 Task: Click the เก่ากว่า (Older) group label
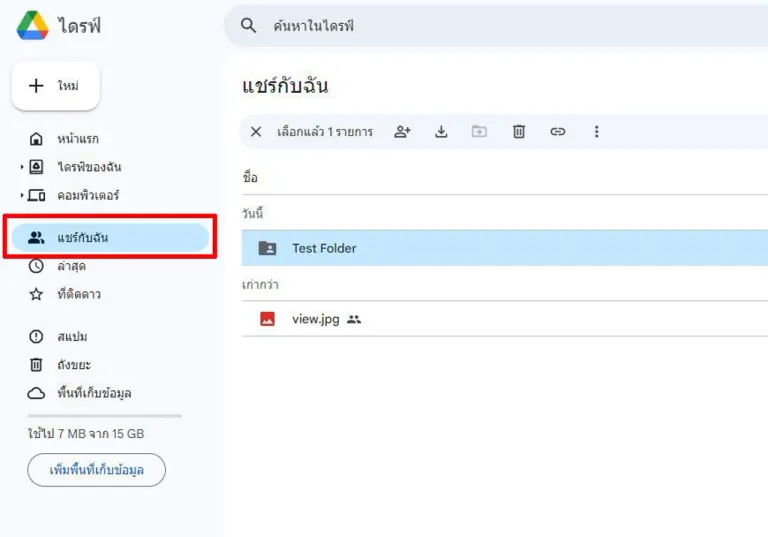260,285
